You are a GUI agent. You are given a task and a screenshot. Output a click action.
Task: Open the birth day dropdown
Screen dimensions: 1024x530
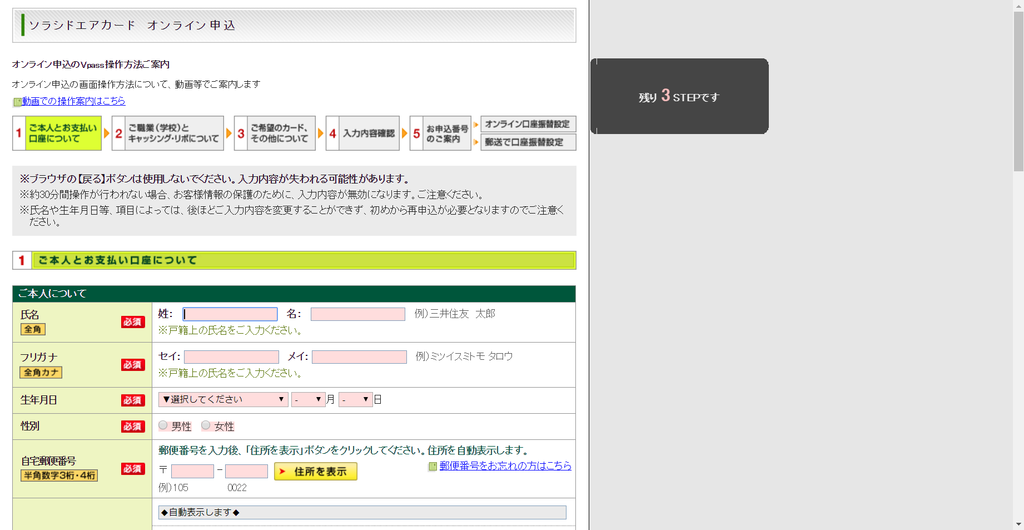[x=355, y=399]
